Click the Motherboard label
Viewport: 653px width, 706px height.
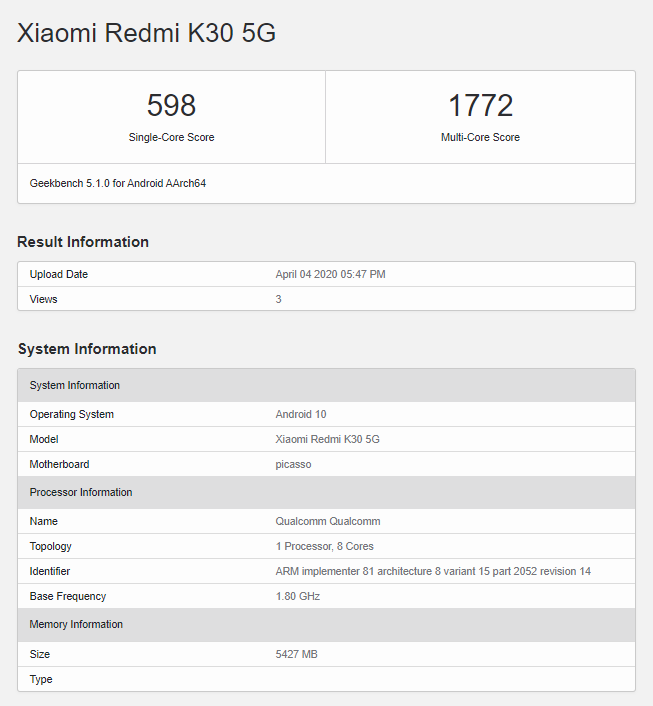59,464
